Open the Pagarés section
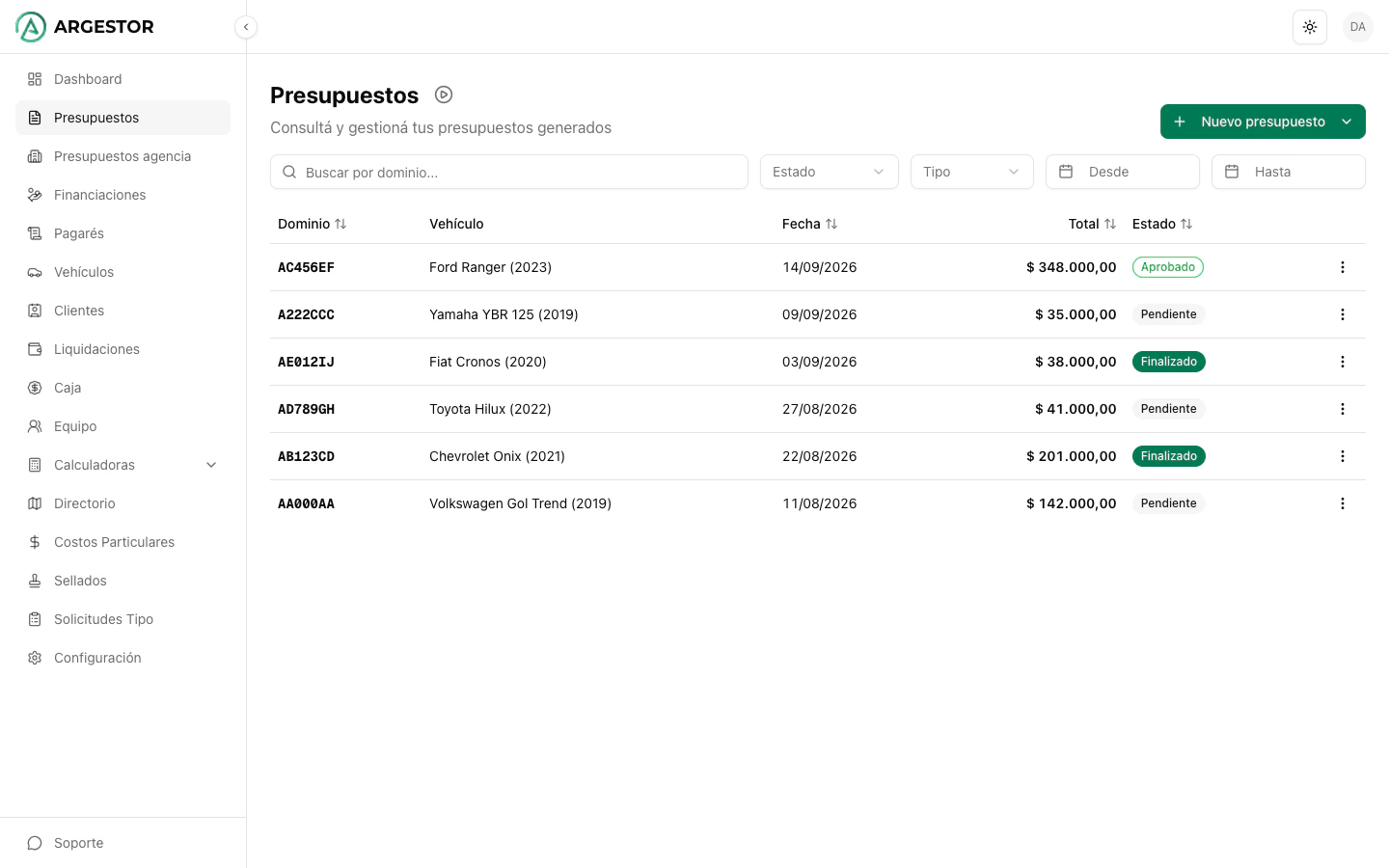Image resolution: width=1389 pixels, height=868 pixels. point(123,233)
